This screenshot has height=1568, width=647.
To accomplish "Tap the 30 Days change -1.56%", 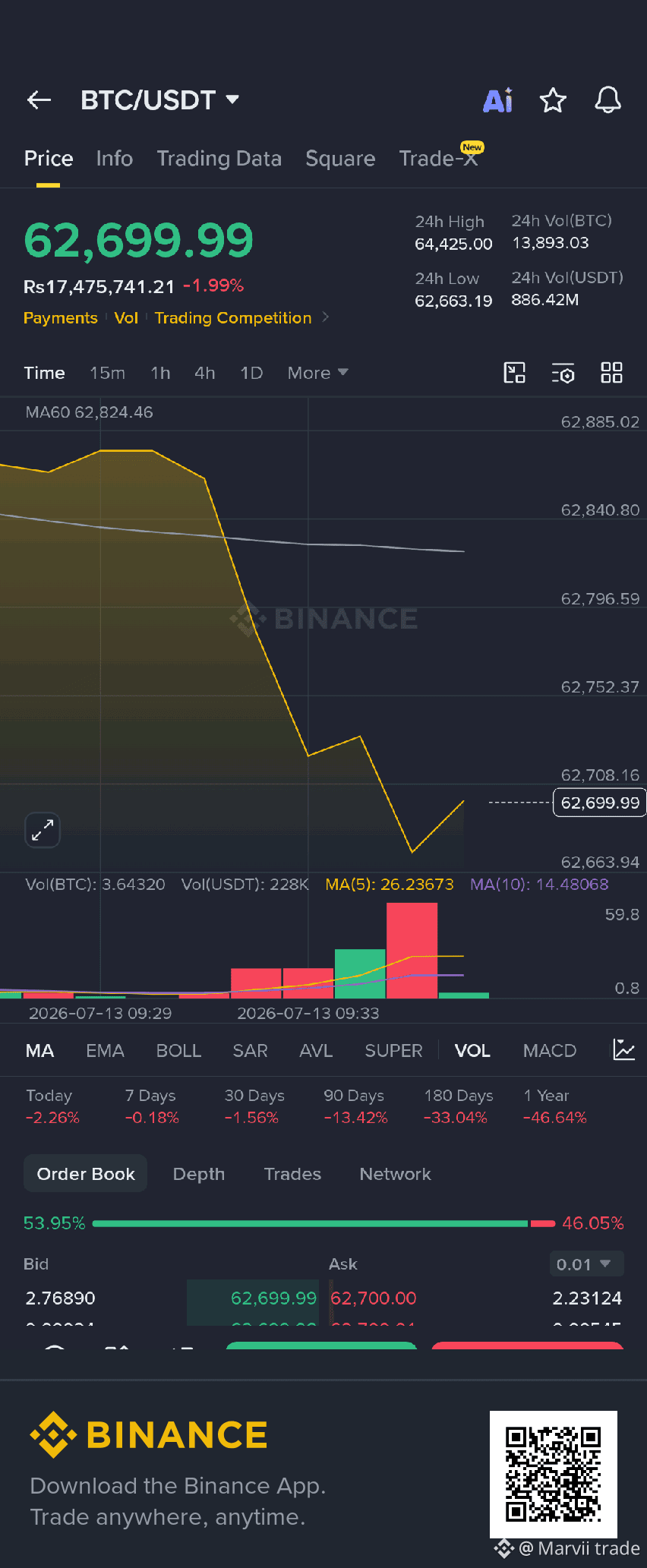I will 251,1118.
